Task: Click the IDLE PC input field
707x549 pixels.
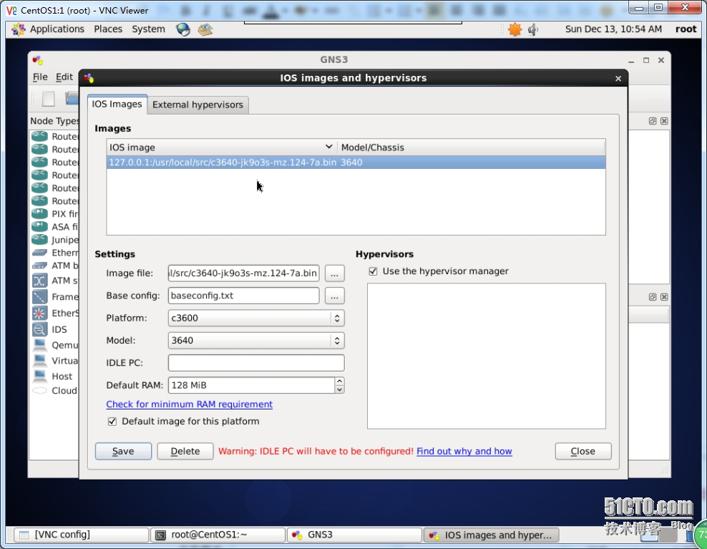Action: pos(256,363)
